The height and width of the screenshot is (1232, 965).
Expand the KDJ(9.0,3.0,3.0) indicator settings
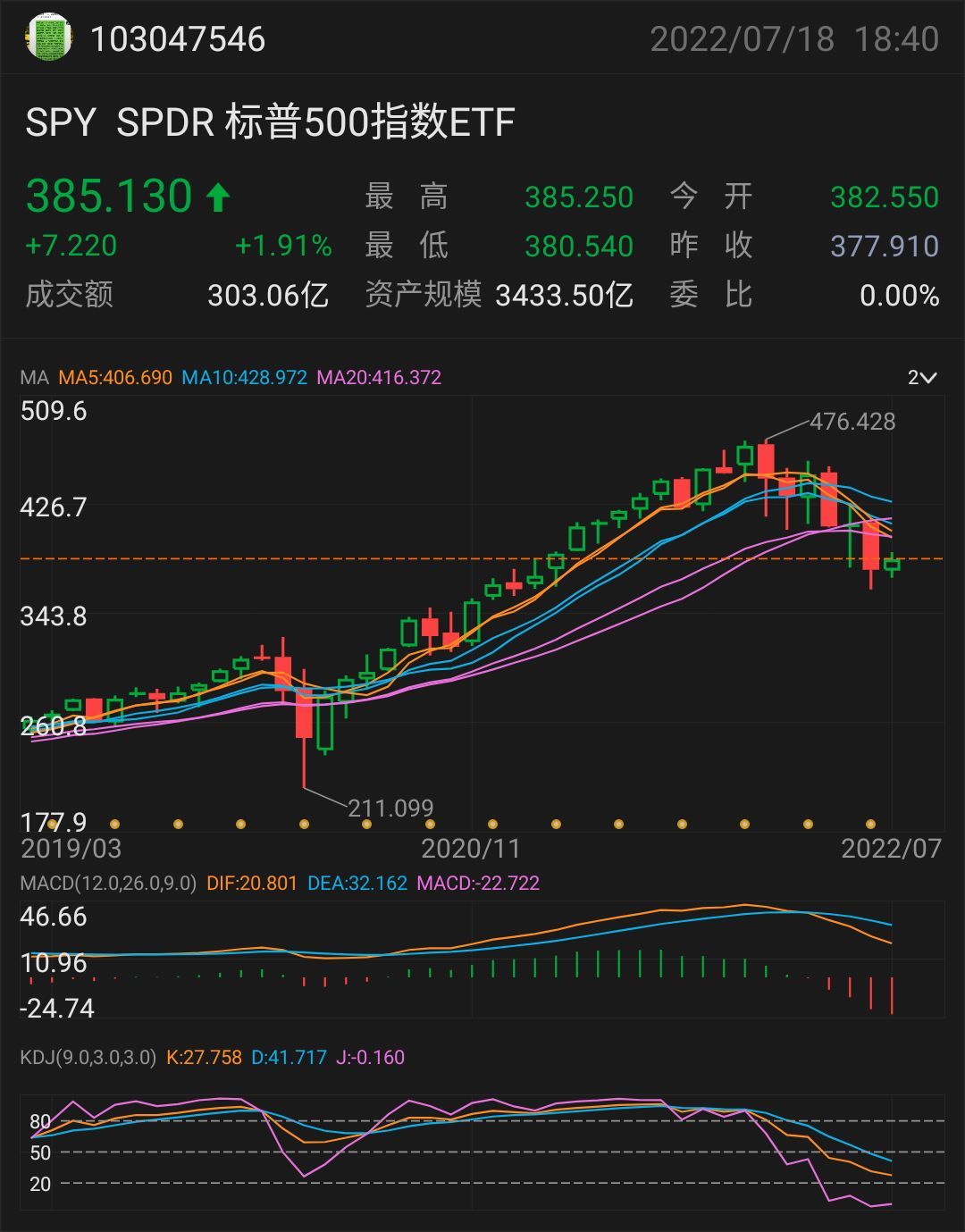[x=88, y=1057]
